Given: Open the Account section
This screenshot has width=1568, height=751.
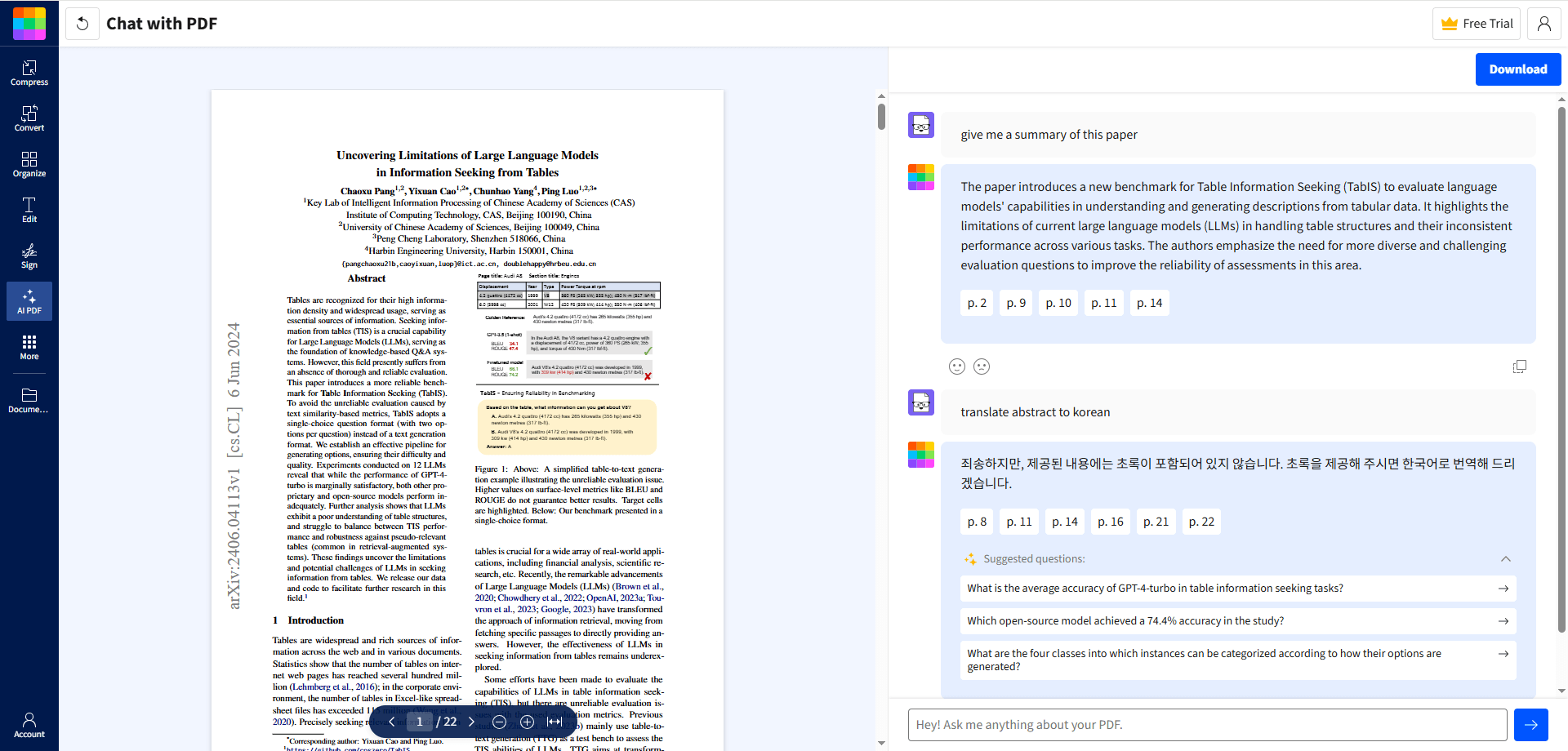Looking at the screenshot, I should pos(29,725).
